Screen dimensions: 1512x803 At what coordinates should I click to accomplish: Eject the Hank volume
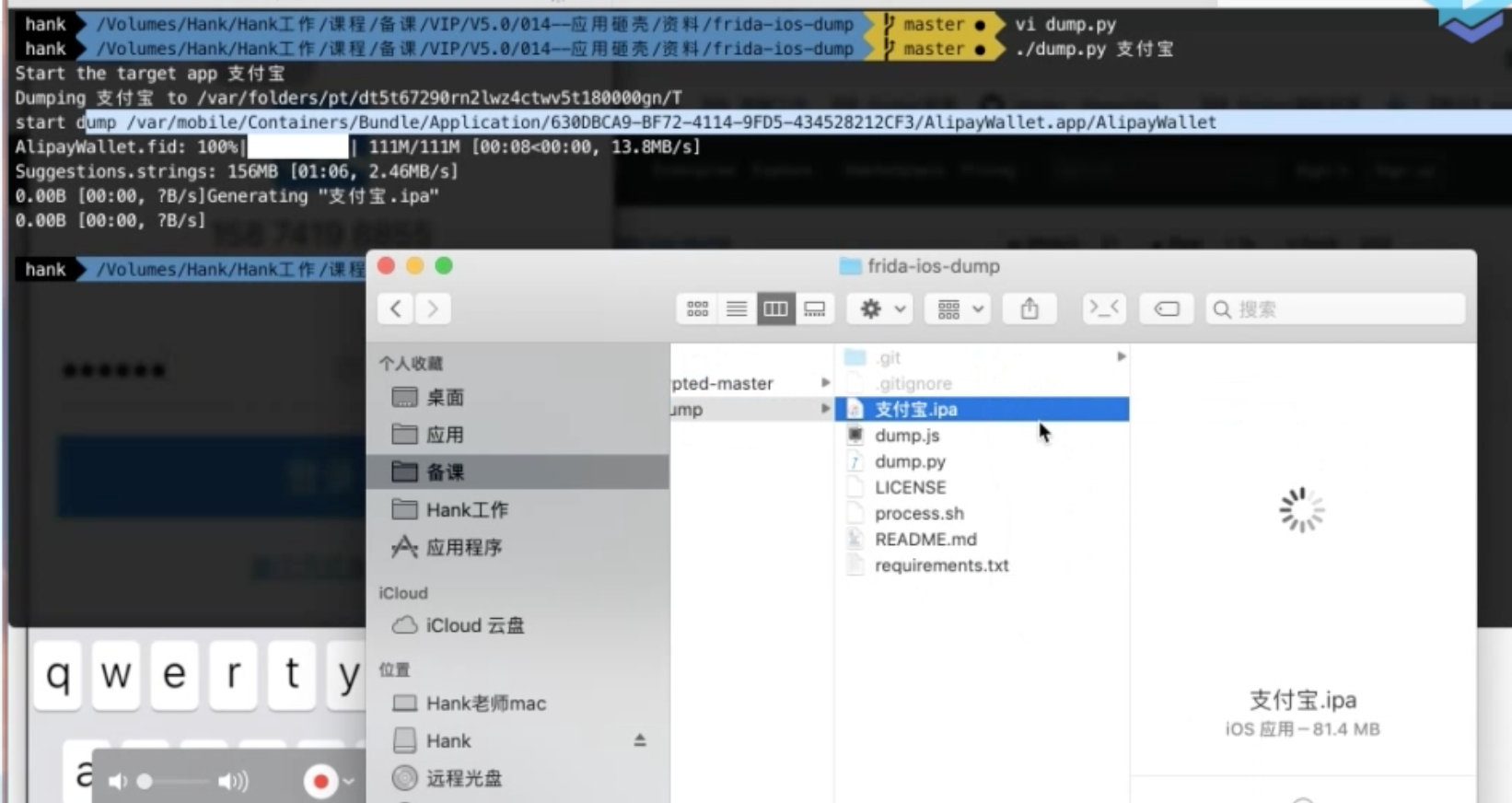coord(640,740)
